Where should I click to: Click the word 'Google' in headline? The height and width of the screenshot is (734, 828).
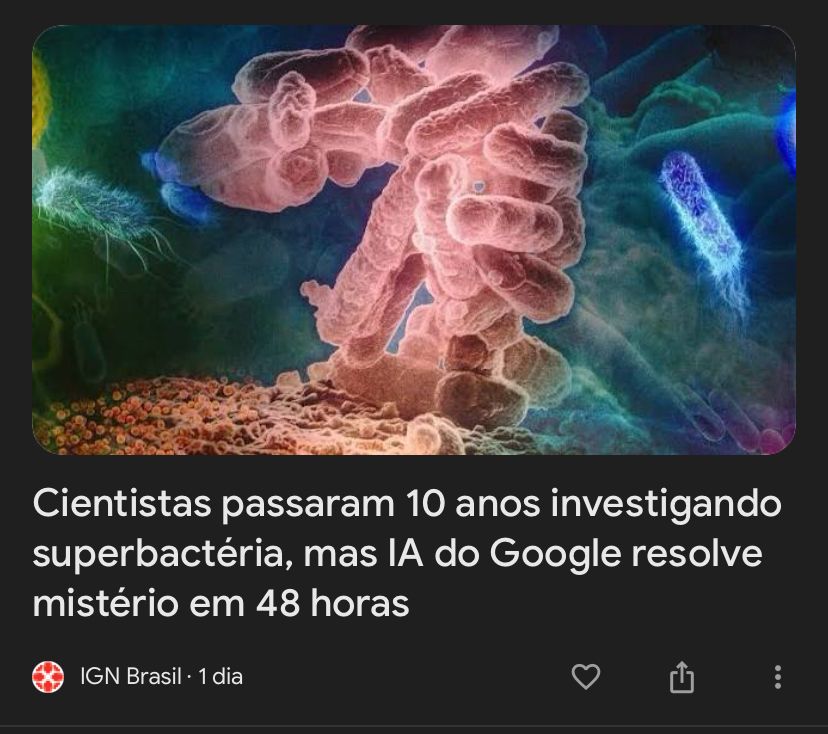point(554,554)
